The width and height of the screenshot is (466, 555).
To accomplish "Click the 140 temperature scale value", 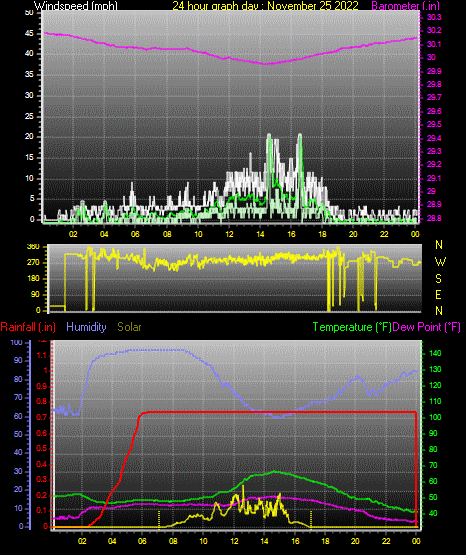I will pos(435,353).
